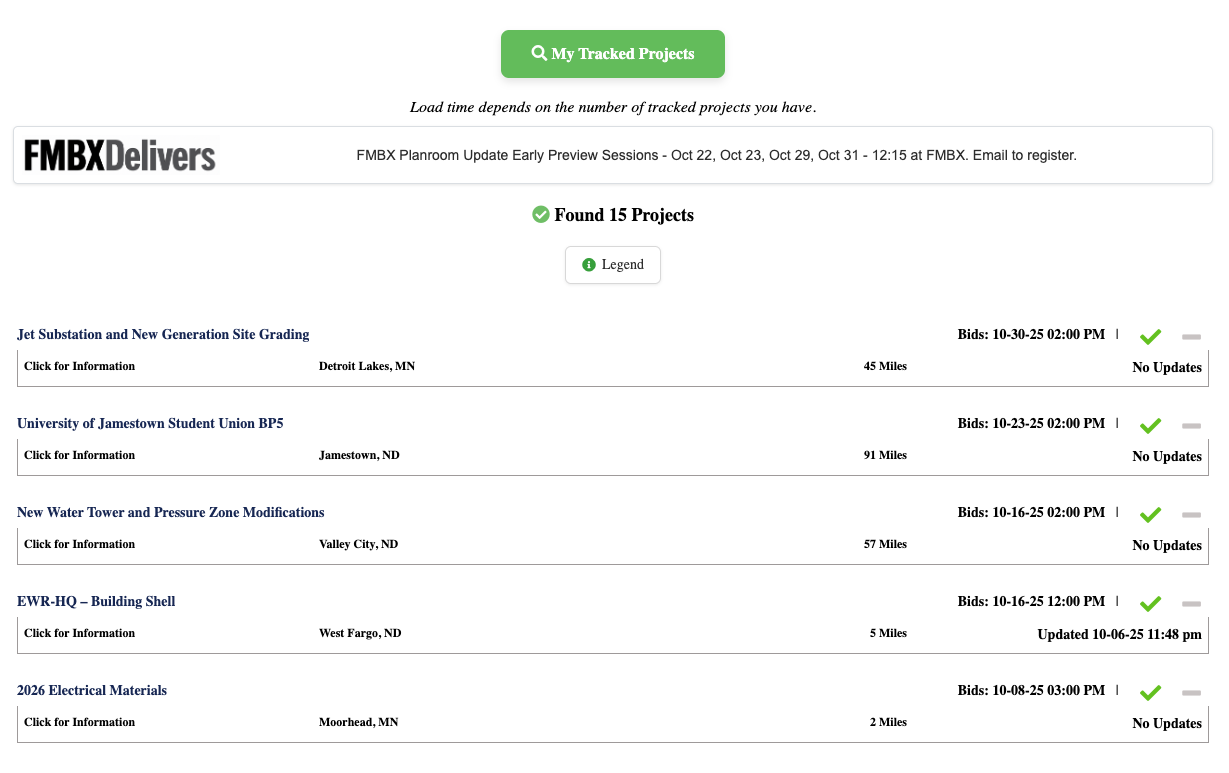This screenshot has width=1229, height=773.
Task: Click the FMBXDelivers logo banner
Action: pyautogui.click(x=120, y=156)
